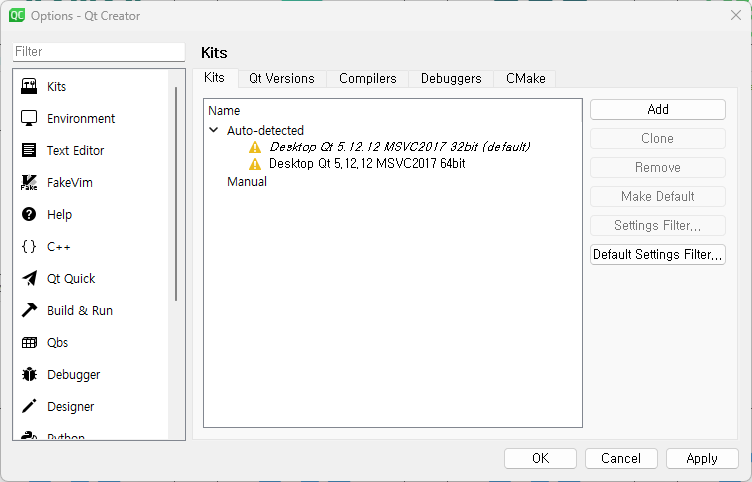Click the Make Default button

[658, 196]
